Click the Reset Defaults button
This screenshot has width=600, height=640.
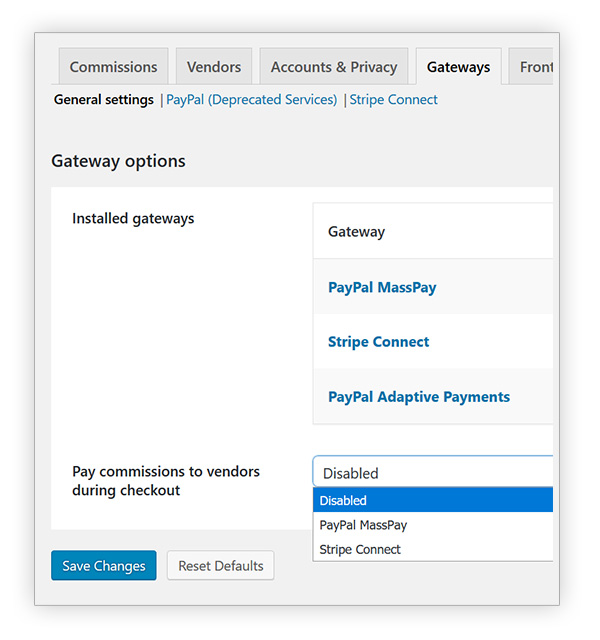(x=220, y=566)
